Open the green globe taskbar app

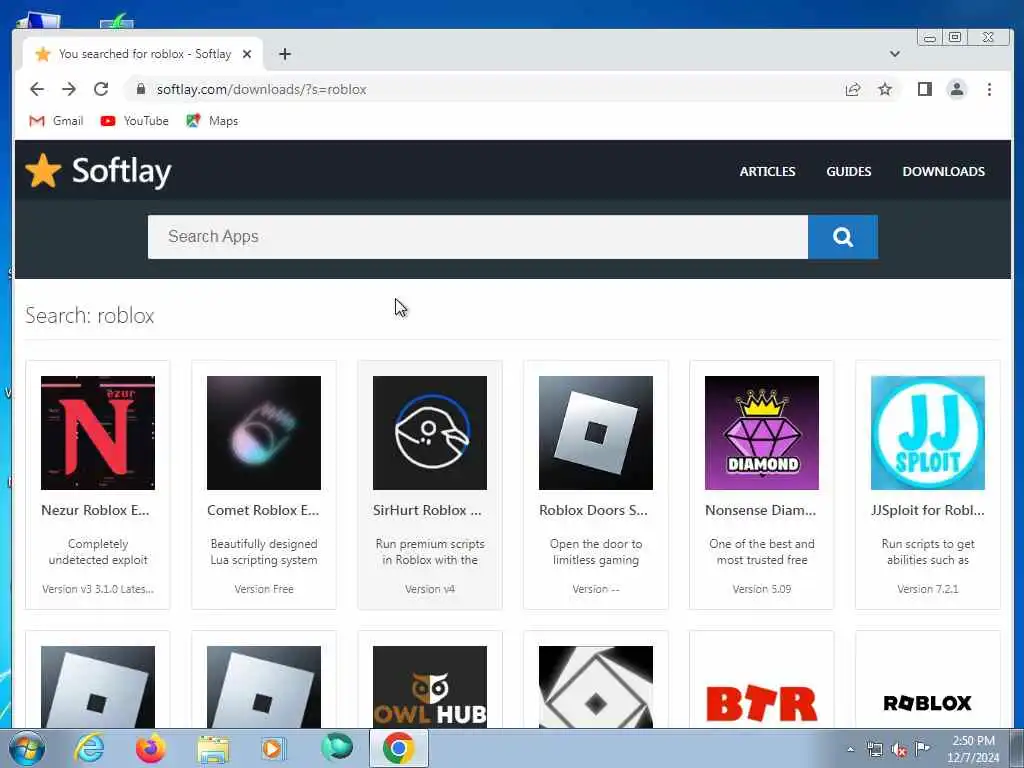(x=336, y=748)
